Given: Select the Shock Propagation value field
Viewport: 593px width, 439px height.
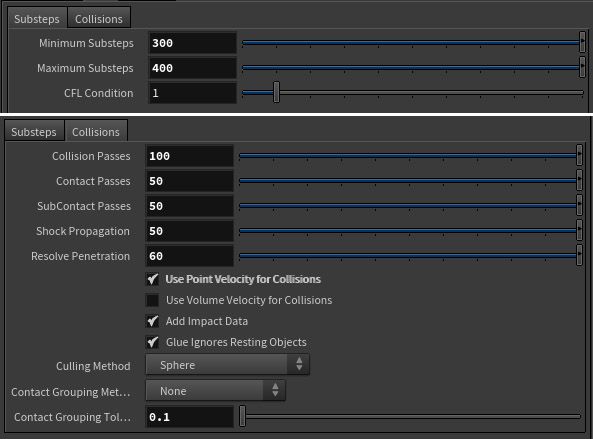Looking at the screenshot, I should tap(189, 231).
